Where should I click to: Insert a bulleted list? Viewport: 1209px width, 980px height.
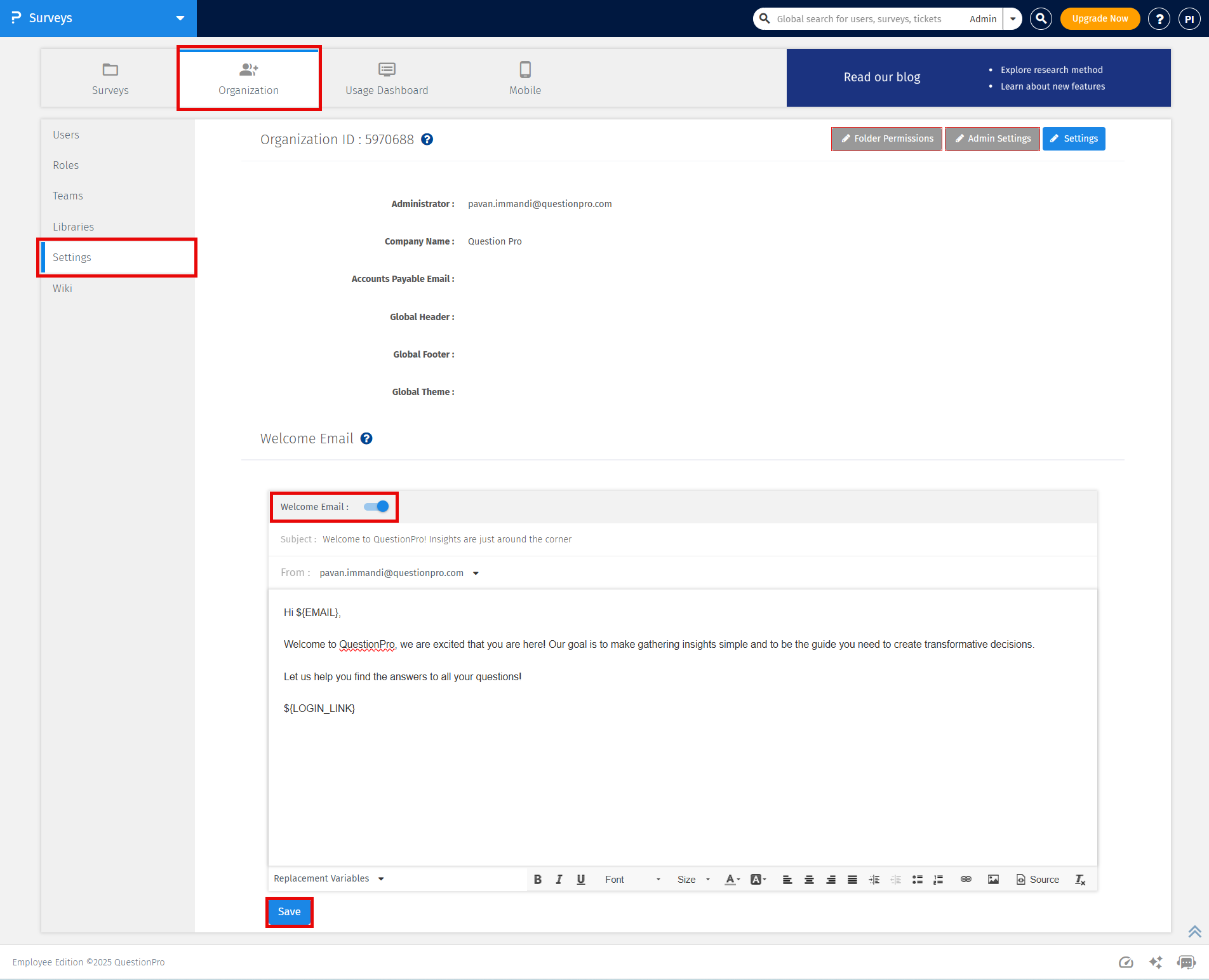917,879
